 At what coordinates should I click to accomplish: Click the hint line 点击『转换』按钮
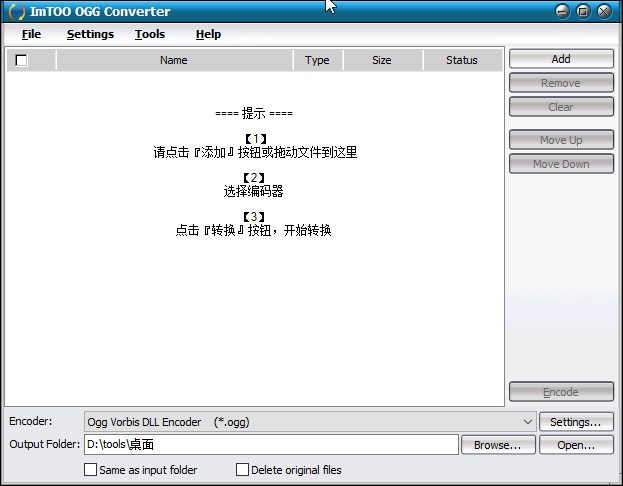click(253, 230)
